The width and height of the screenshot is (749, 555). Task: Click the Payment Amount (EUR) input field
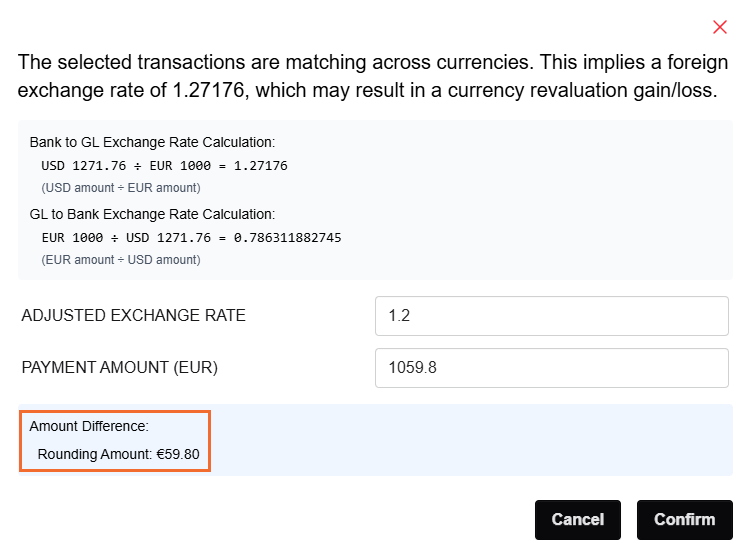point(552,368)
